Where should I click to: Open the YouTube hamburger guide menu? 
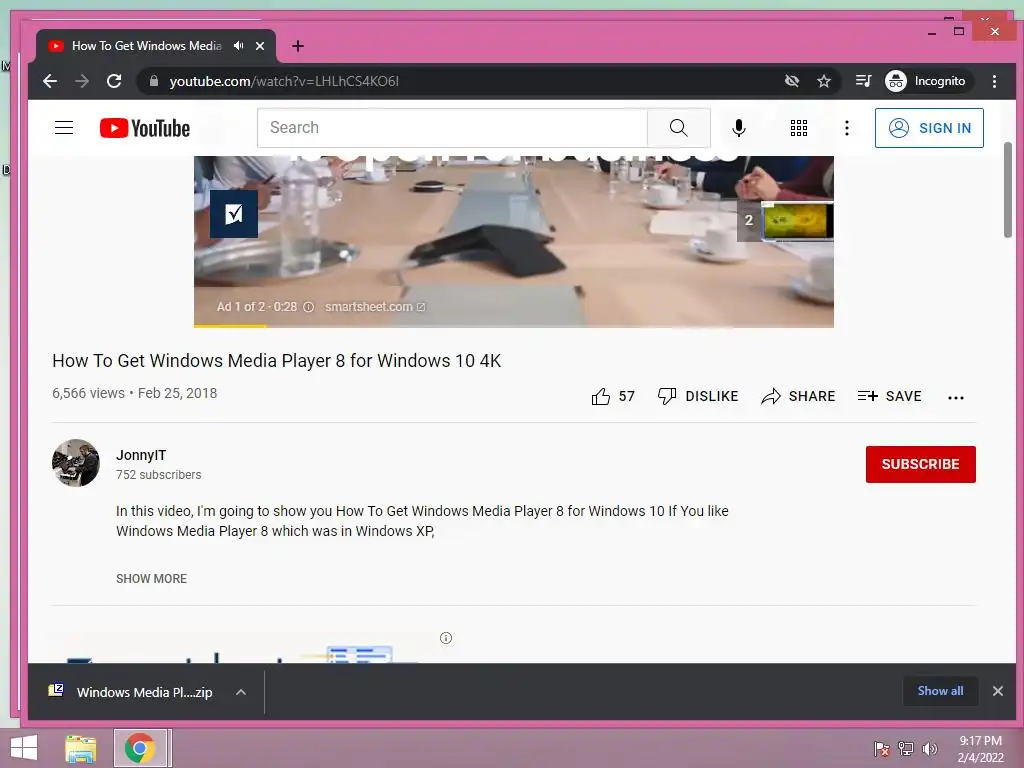(64, 127)
